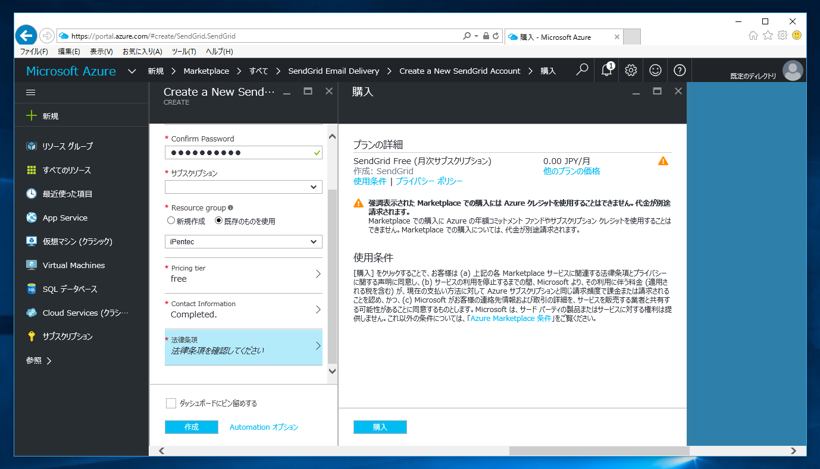Toggle the hamburger sidebar menu

pyautogui.click(x=30, y=93)
